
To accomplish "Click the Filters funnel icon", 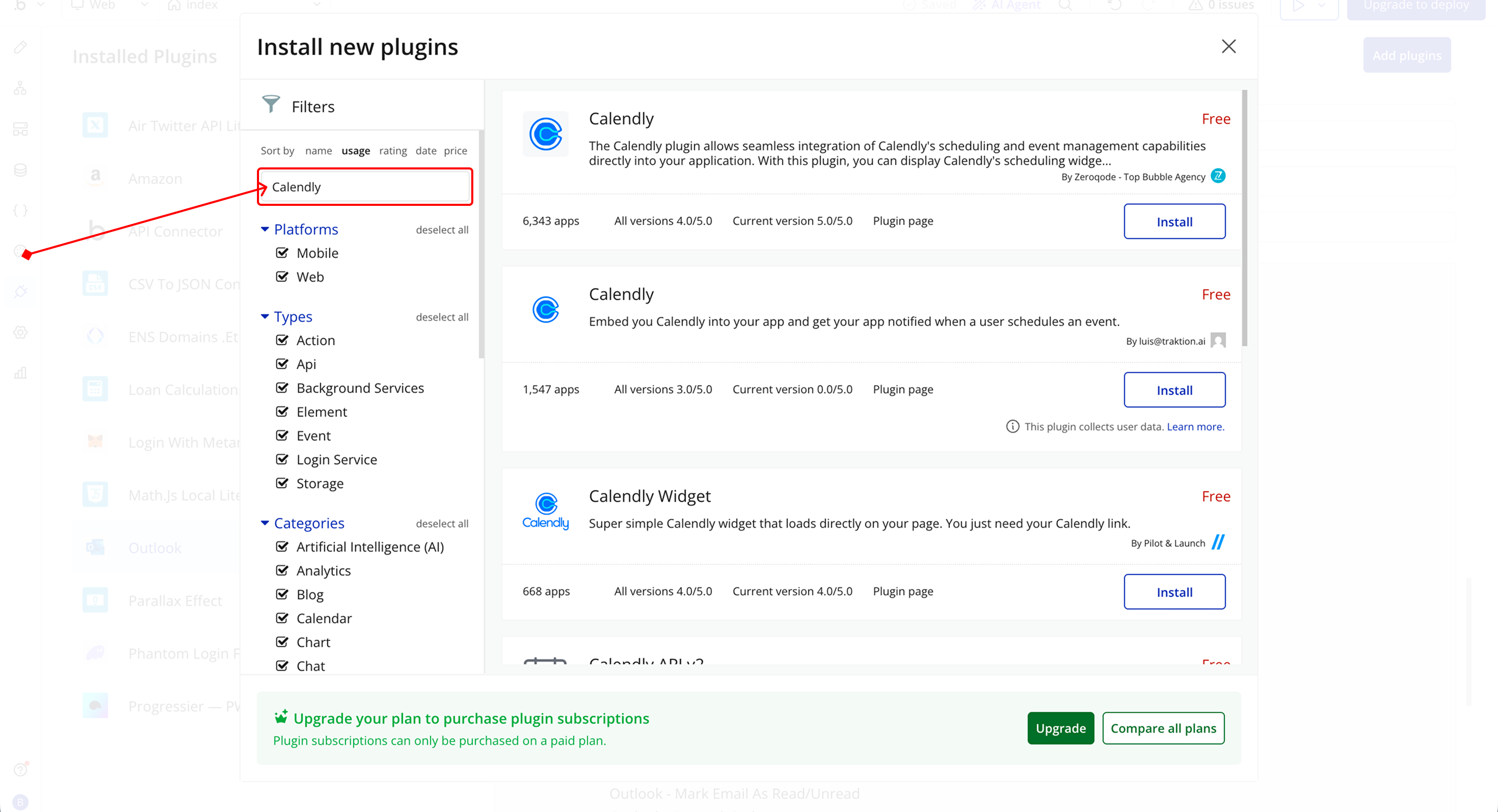I will (x=270, y=104).
